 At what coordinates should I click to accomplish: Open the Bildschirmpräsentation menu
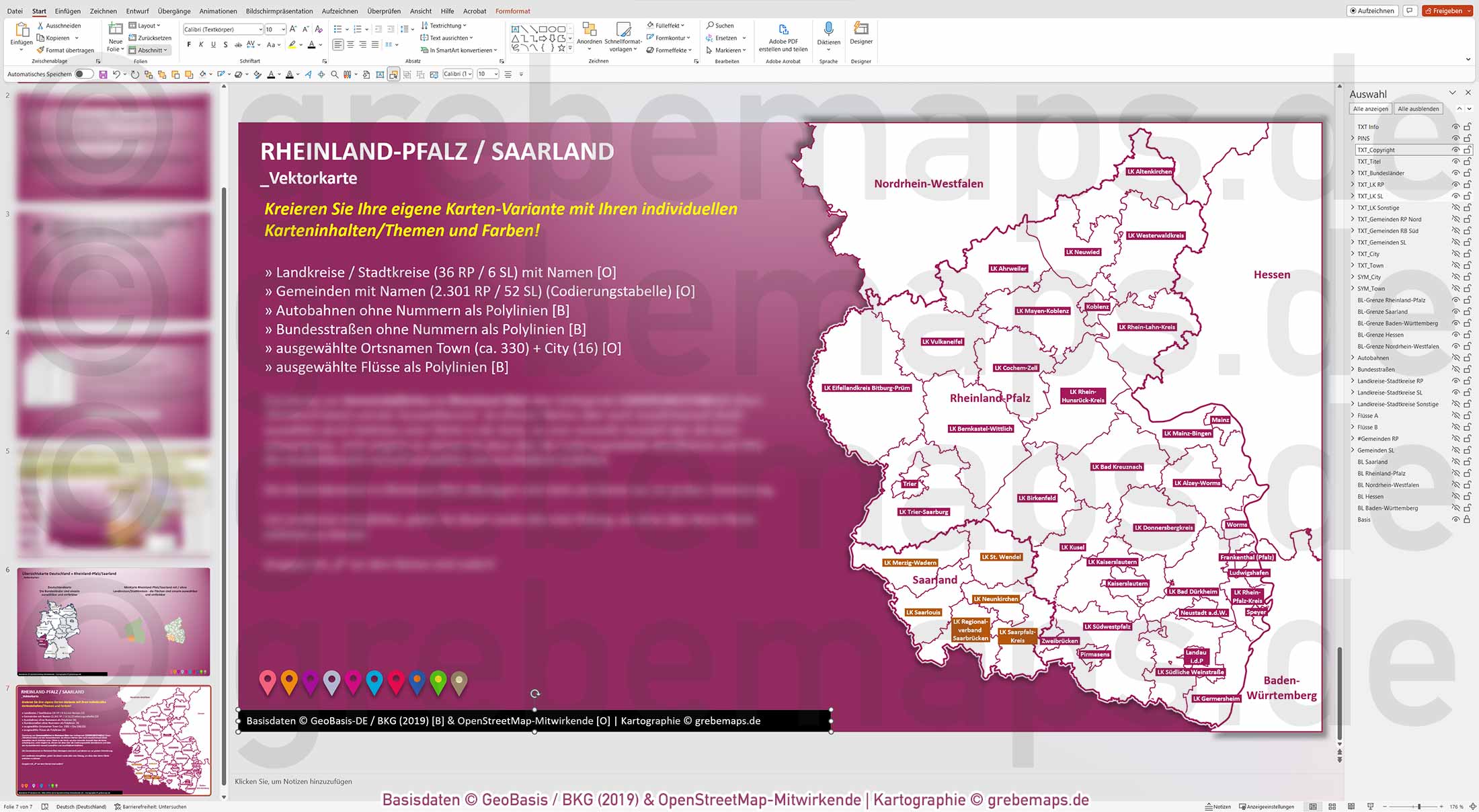pos(280,11)
